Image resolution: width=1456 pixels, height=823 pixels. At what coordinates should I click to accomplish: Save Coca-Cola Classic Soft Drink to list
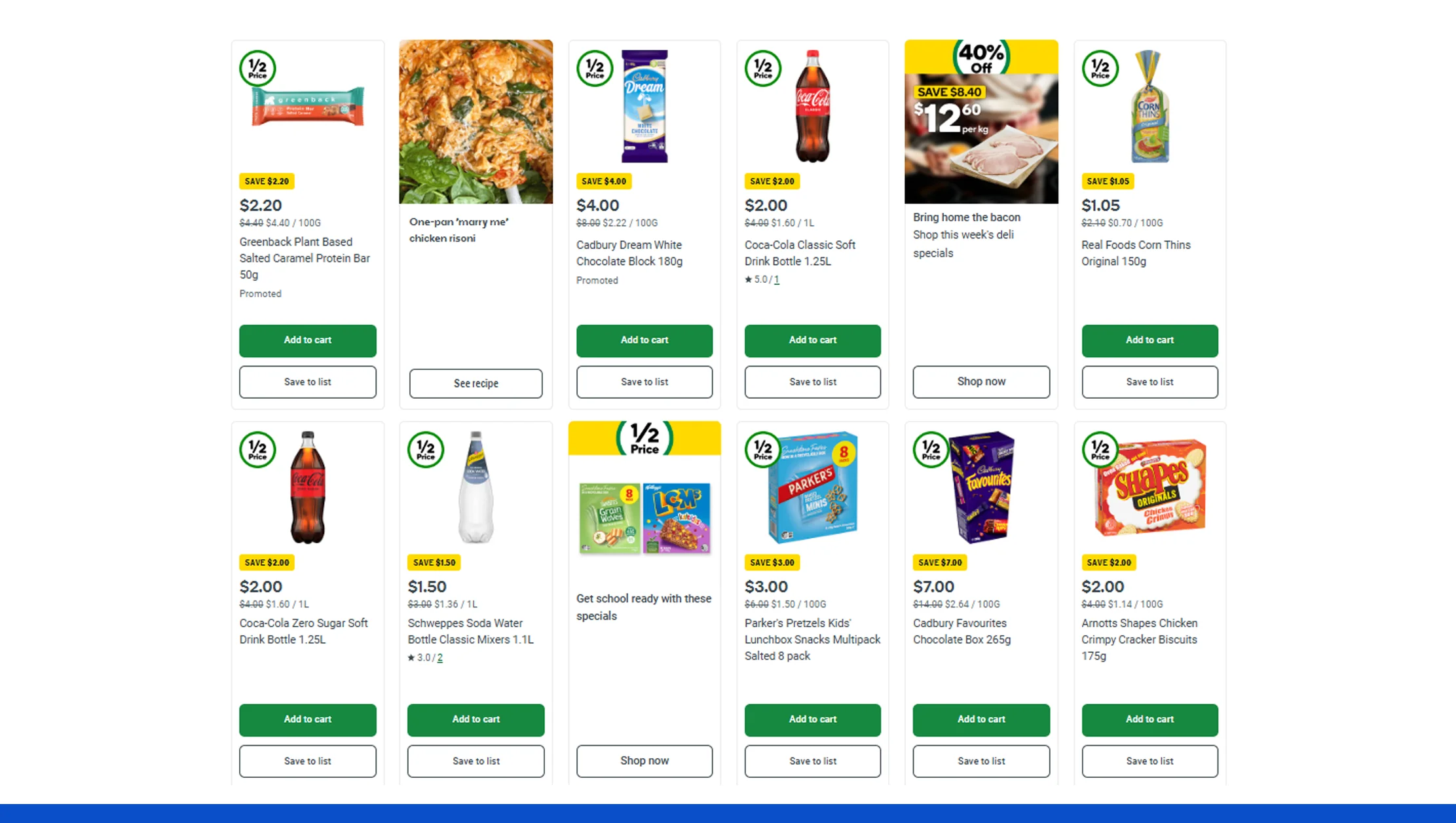point(812,382)
